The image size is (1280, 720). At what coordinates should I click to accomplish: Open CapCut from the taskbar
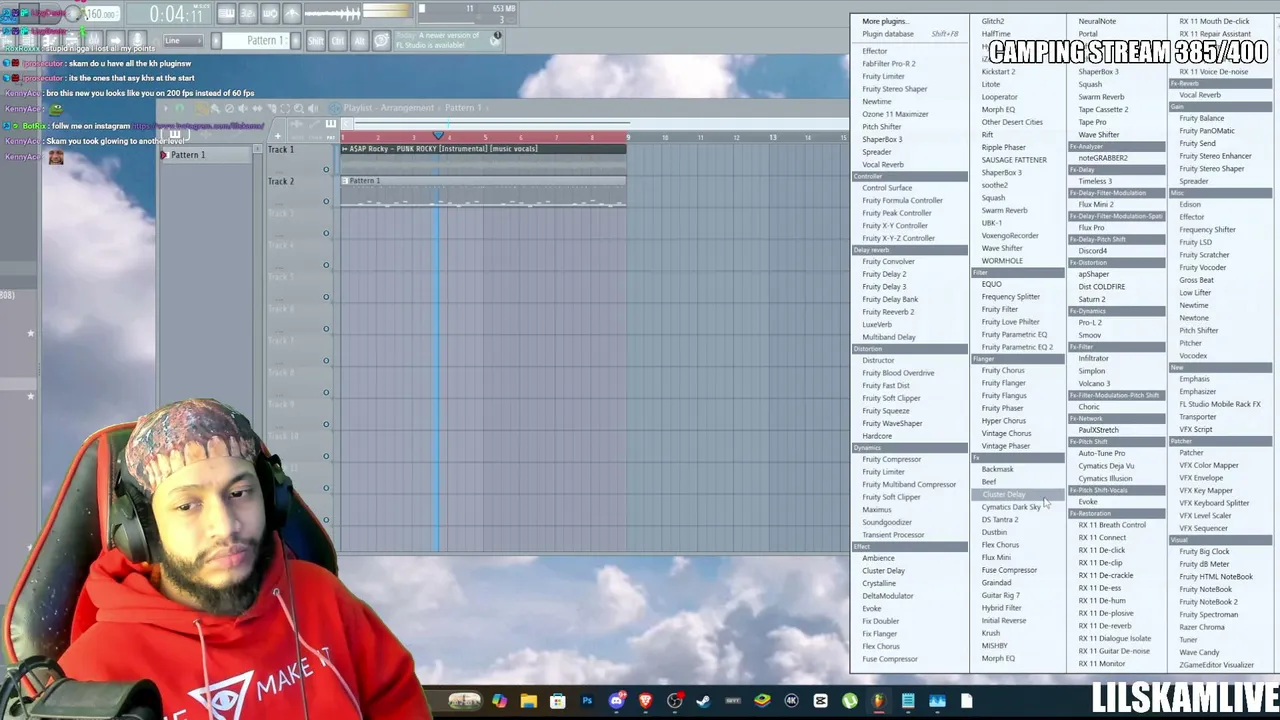[x=821, y=701]
